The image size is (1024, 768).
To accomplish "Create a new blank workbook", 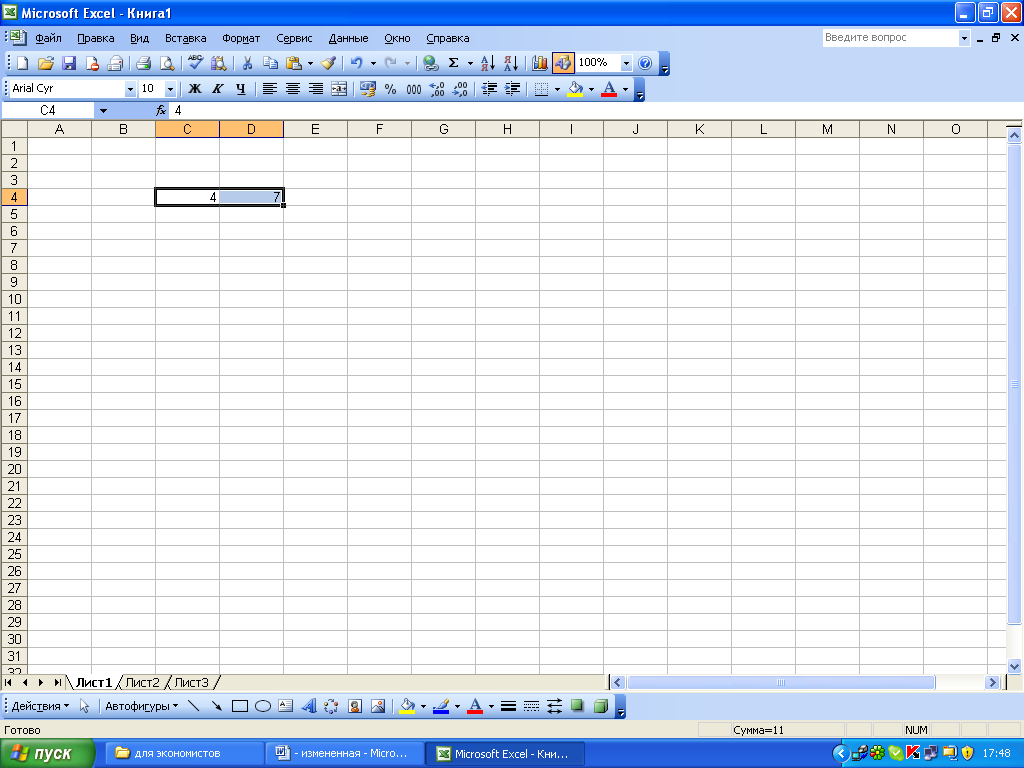I will [23, 63].
